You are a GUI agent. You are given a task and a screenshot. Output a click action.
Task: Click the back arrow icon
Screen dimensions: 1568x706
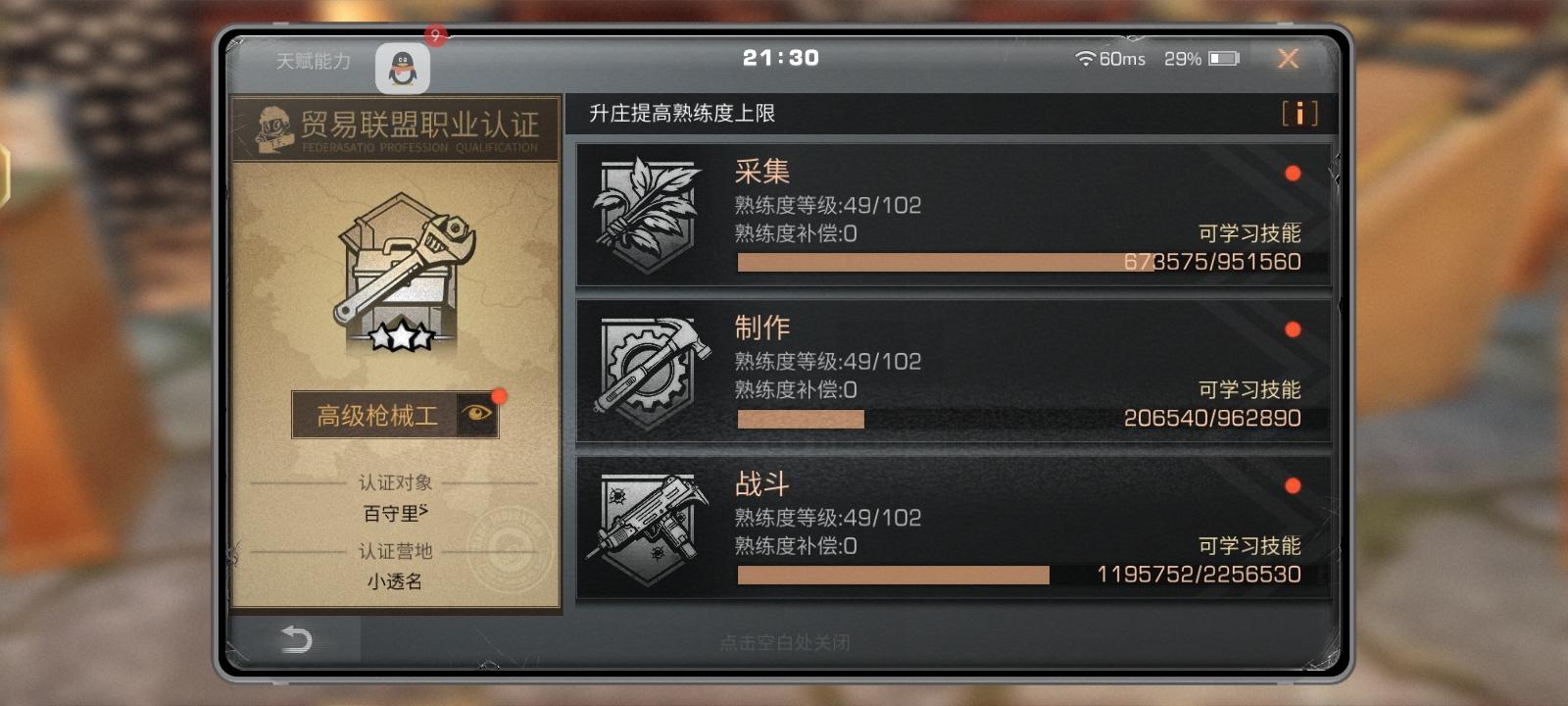click(x=296, y=639)
